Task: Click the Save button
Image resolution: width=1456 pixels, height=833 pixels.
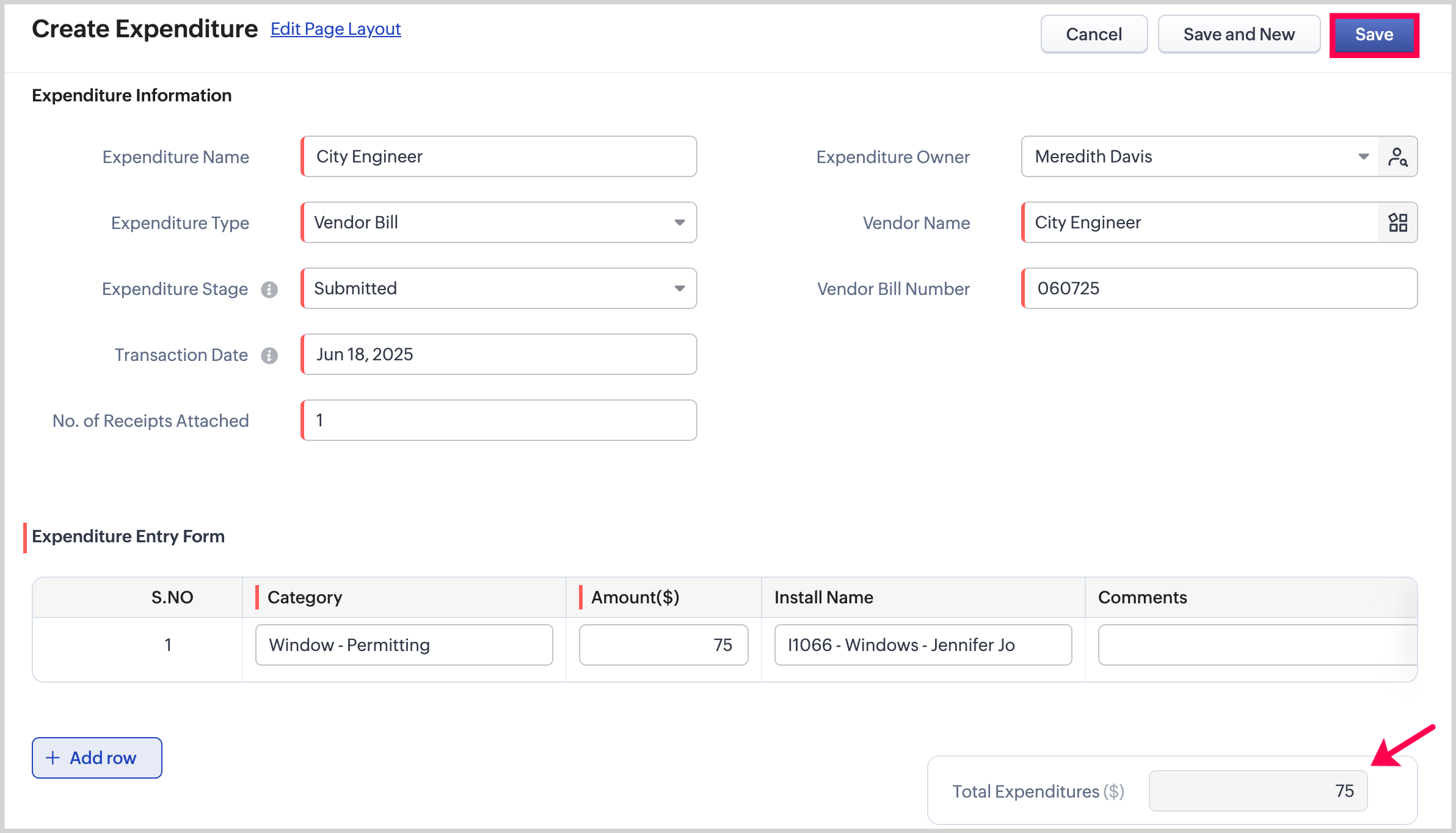Action: (1374, 35)
